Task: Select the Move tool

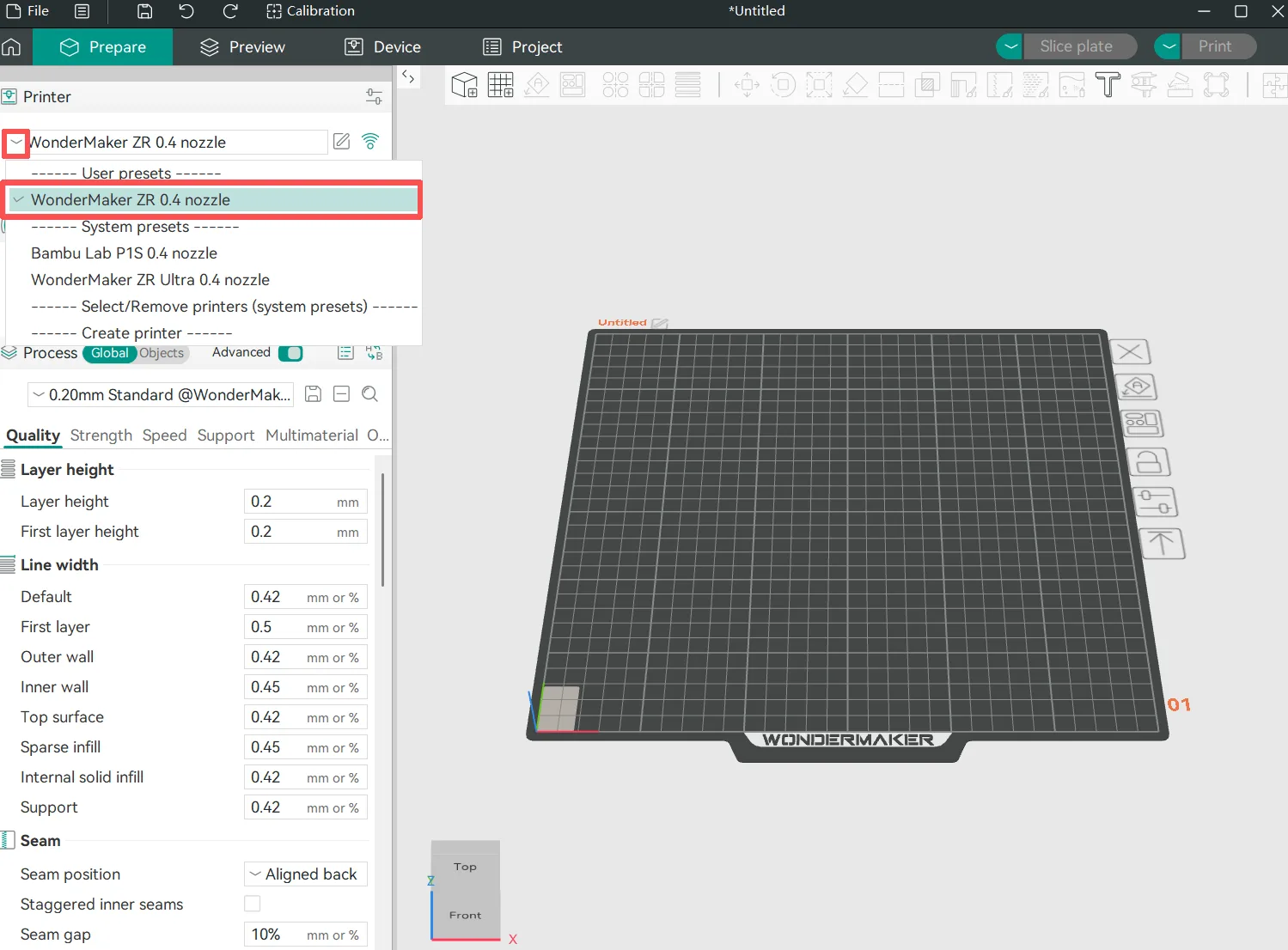Action: coord(747,84)
